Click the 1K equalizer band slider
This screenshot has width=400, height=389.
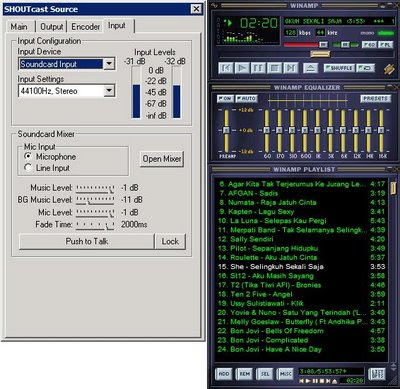pyautogui.click(x=317, y=131)
